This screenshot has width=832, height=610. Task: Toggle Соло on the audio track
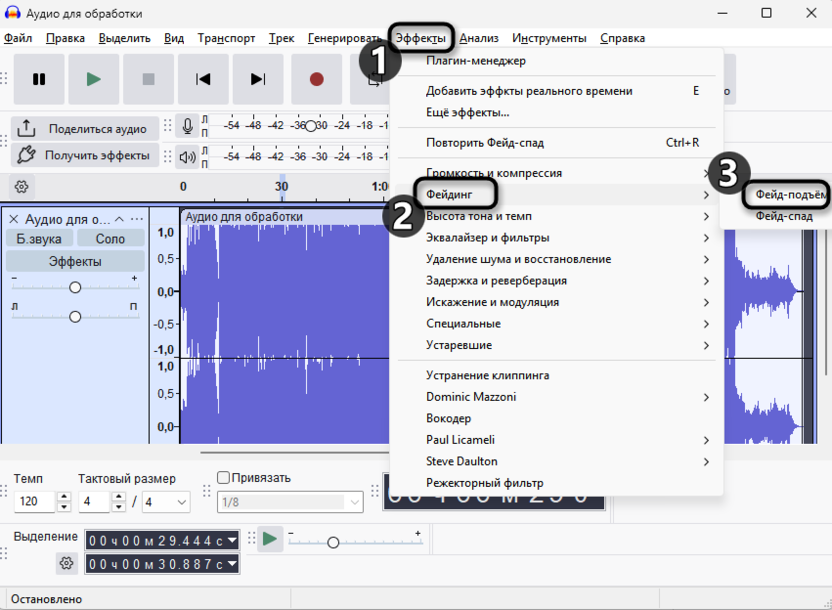tap(110, 239)
